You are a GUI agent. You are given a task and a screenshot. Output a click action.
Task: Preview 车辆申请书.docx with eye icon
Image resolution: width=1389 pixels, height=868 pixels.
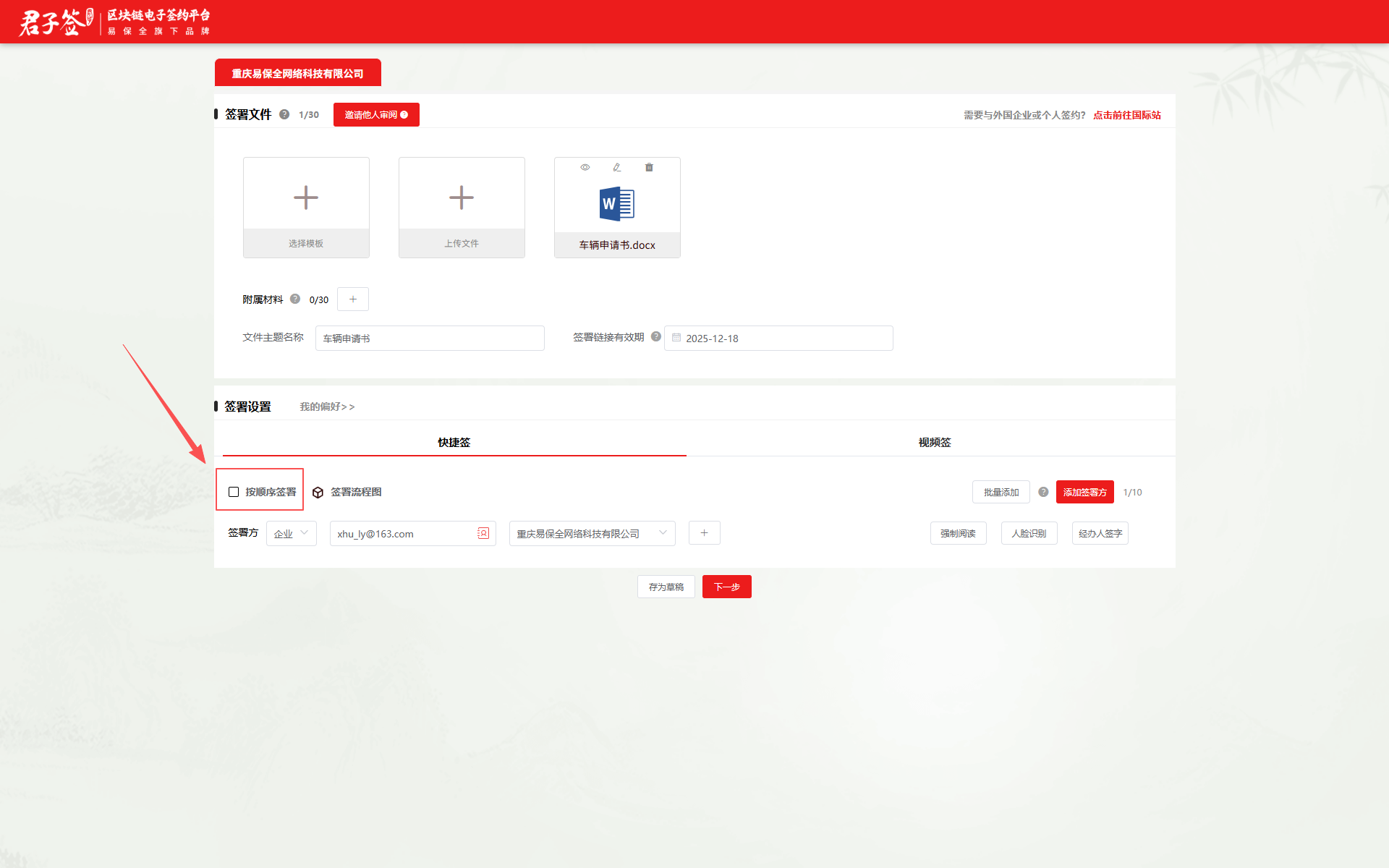(x=585, y=167)
